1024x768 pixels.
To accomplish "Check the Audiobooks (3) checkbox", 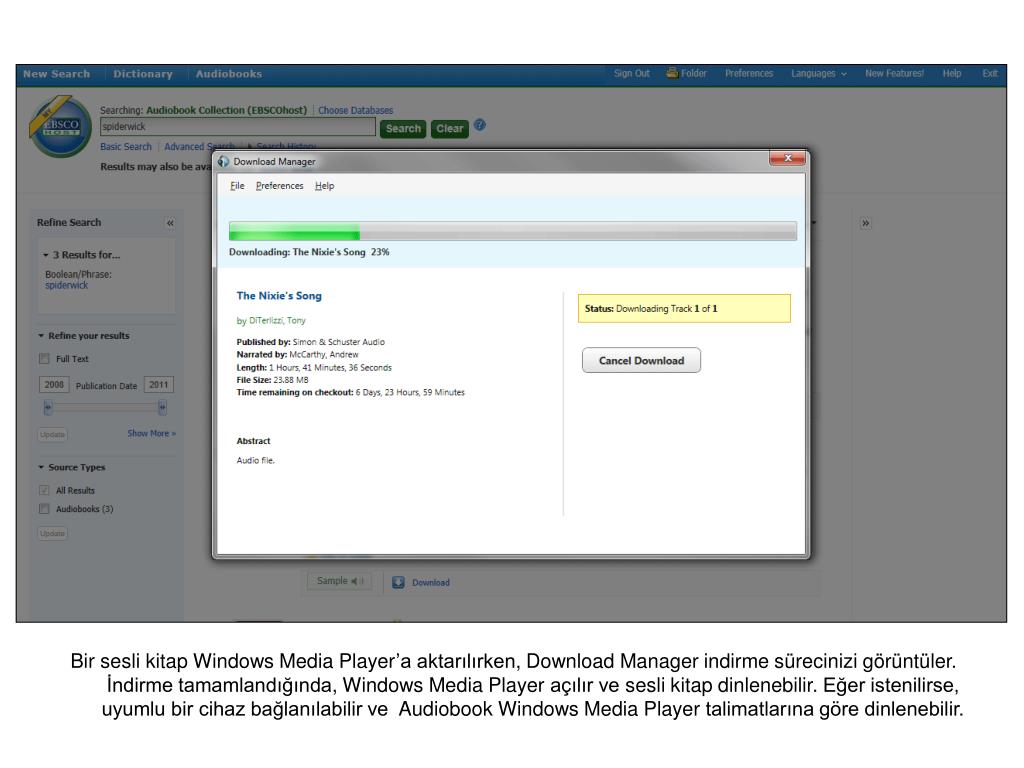I will pyautogui.click(x=44, y=509).
